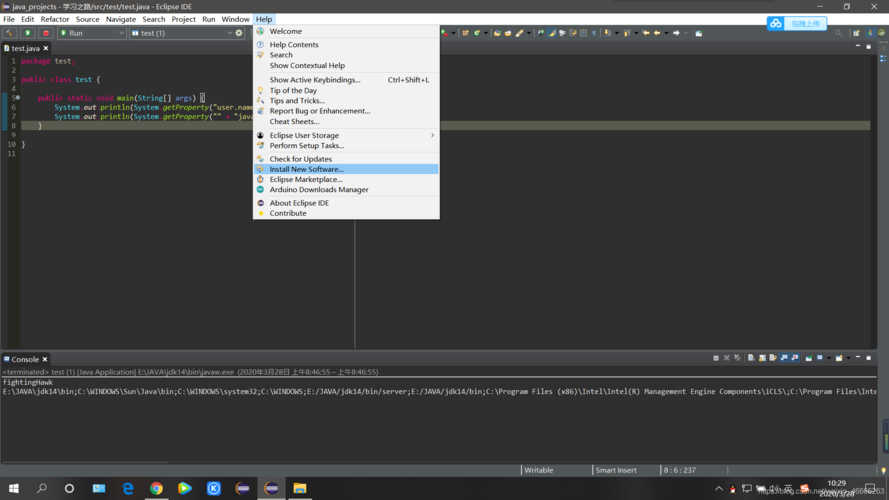Click the console horizontal scrollbar

coord(85,461)
